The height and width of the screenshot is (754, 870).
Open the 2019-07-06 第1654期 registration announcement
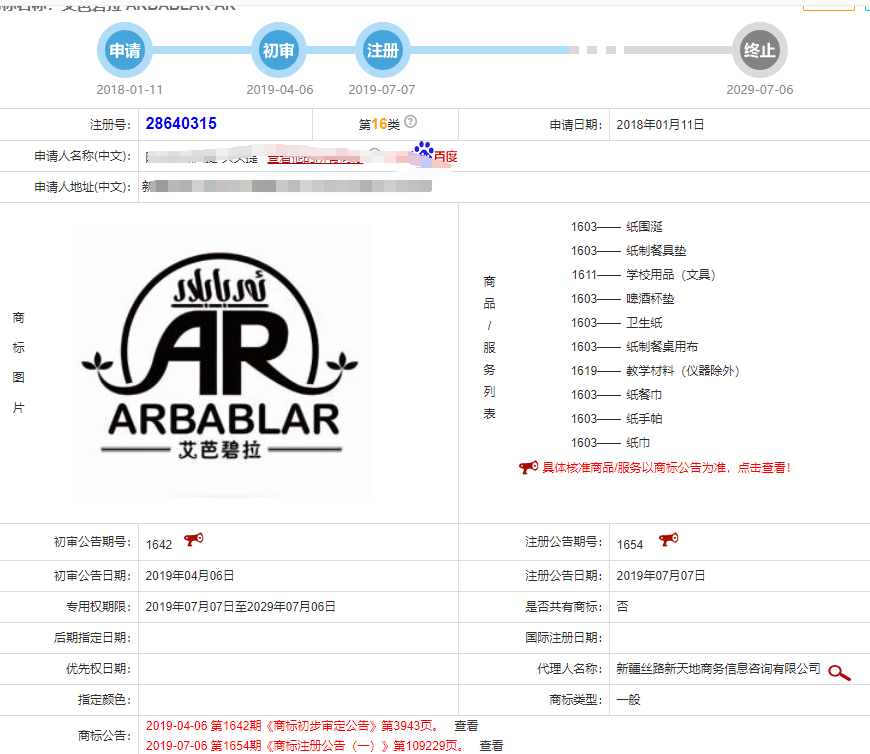click(x=306, y=746)
